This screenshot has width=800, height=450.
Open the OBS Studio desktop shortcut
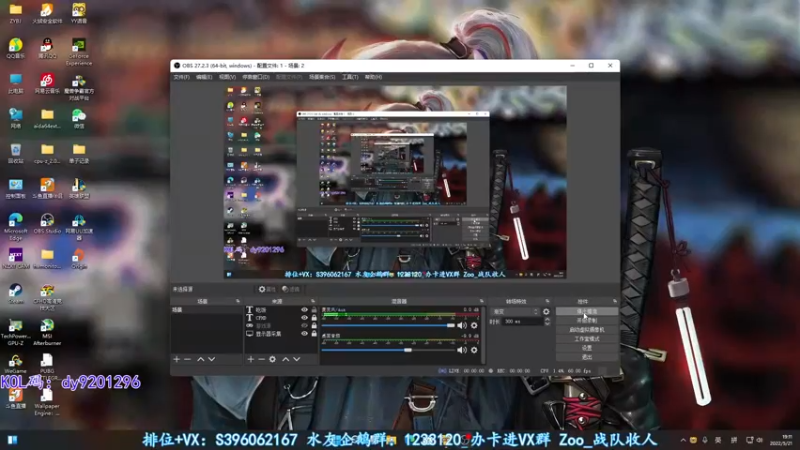pyautogui.click(x=47, y=223)
